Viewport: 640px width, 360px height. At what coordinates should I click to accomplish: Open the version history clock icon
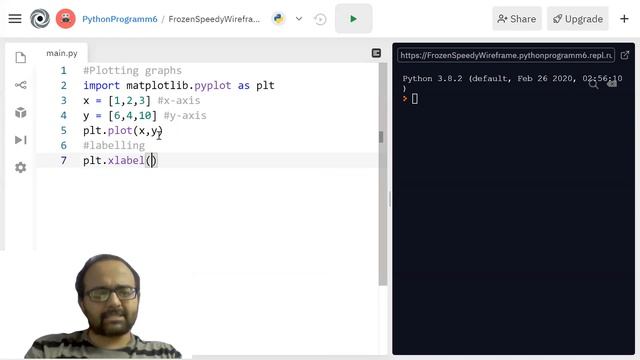pyautogui.click(x=320, y=19)
